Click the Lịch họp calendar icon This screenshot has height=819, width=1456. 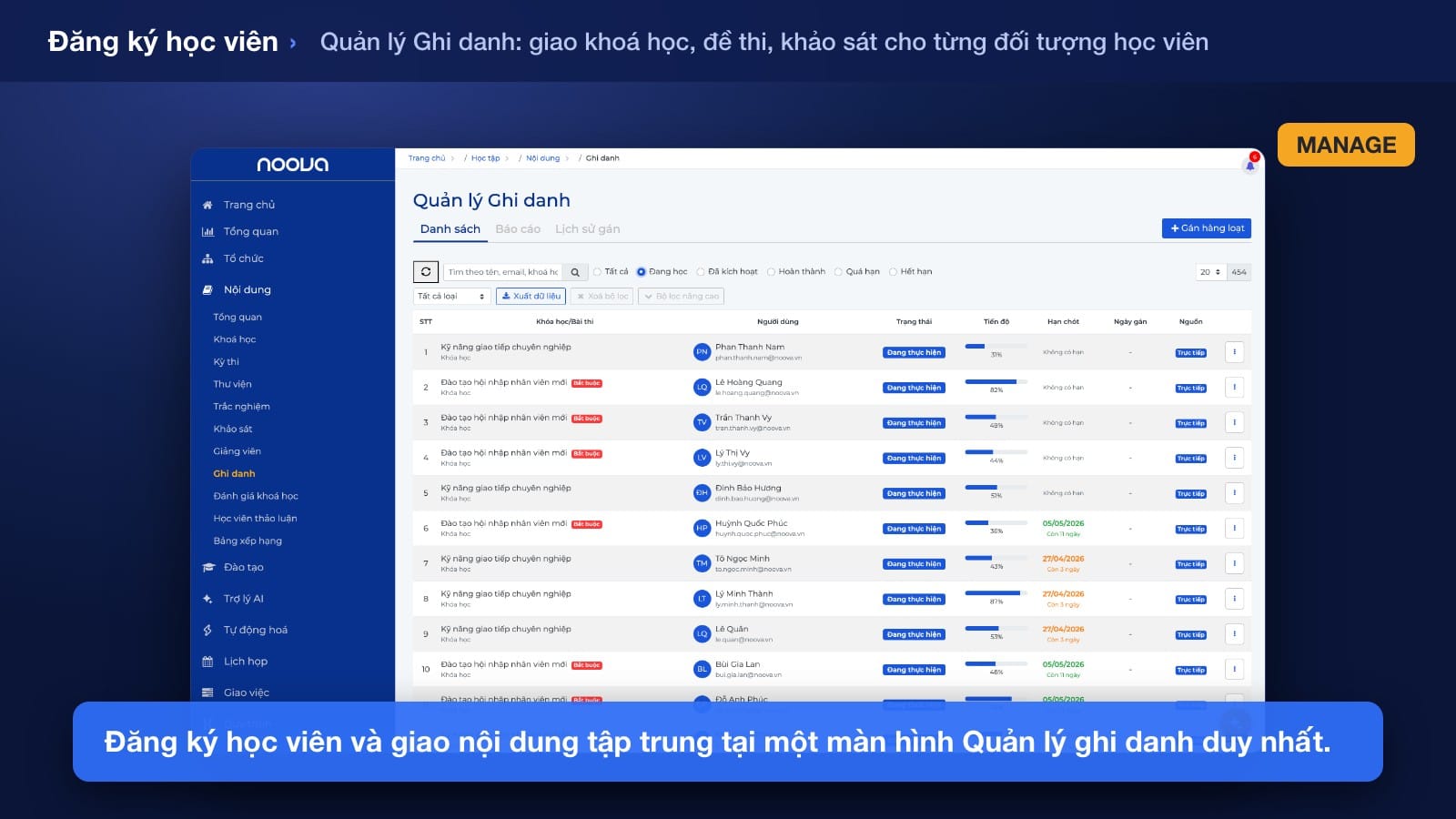[207, 662]
